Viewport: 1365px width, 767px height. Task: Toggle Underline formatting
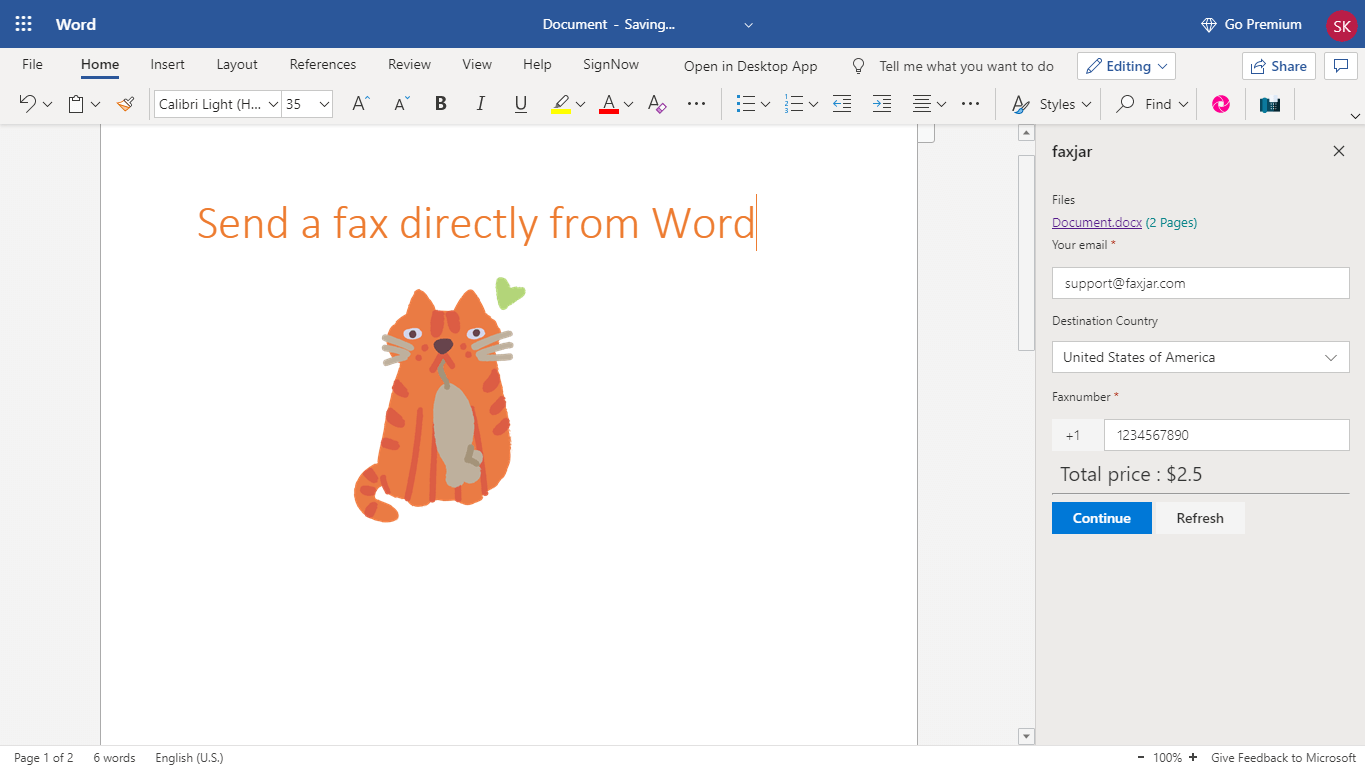coord(520,104)
